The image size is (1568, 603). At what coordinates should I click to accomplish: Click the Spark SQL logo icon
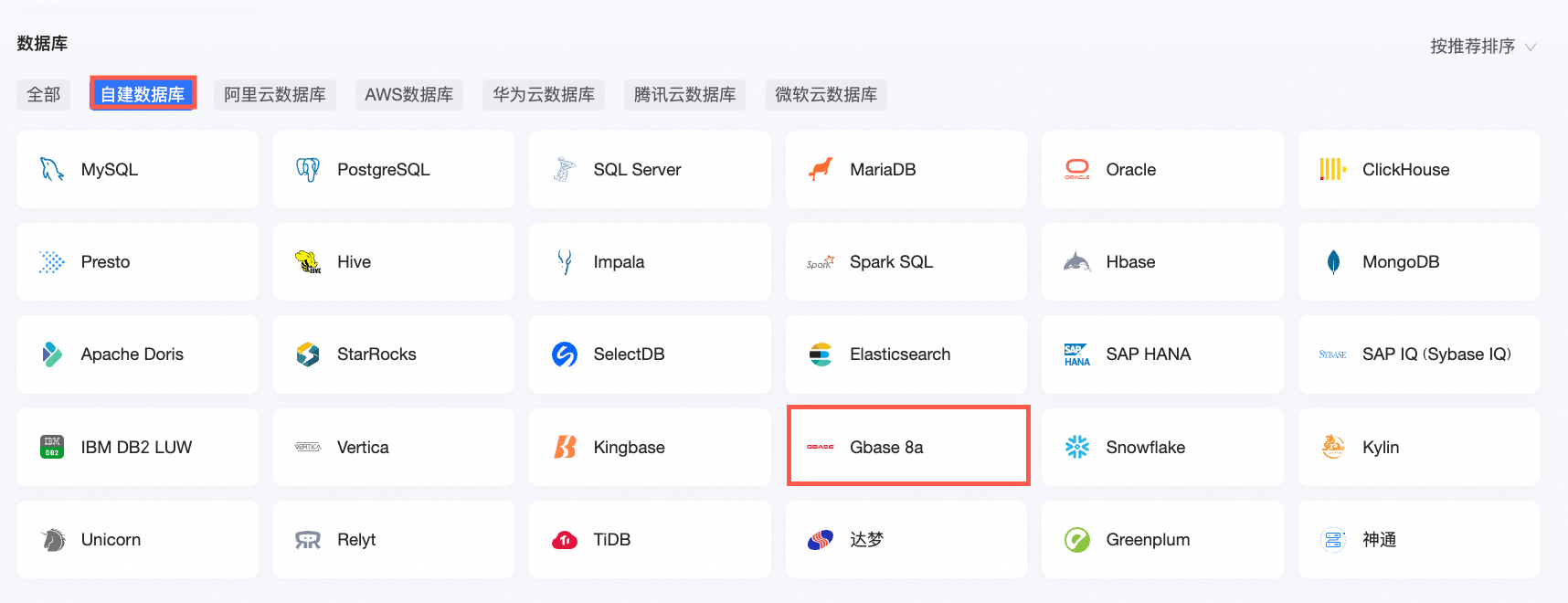(x=821, y=262)
